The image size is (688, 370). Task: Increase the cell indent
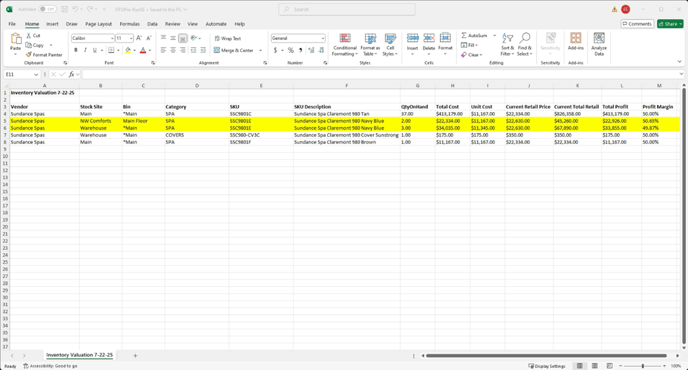pyautogui.click(x=203, y=50)
